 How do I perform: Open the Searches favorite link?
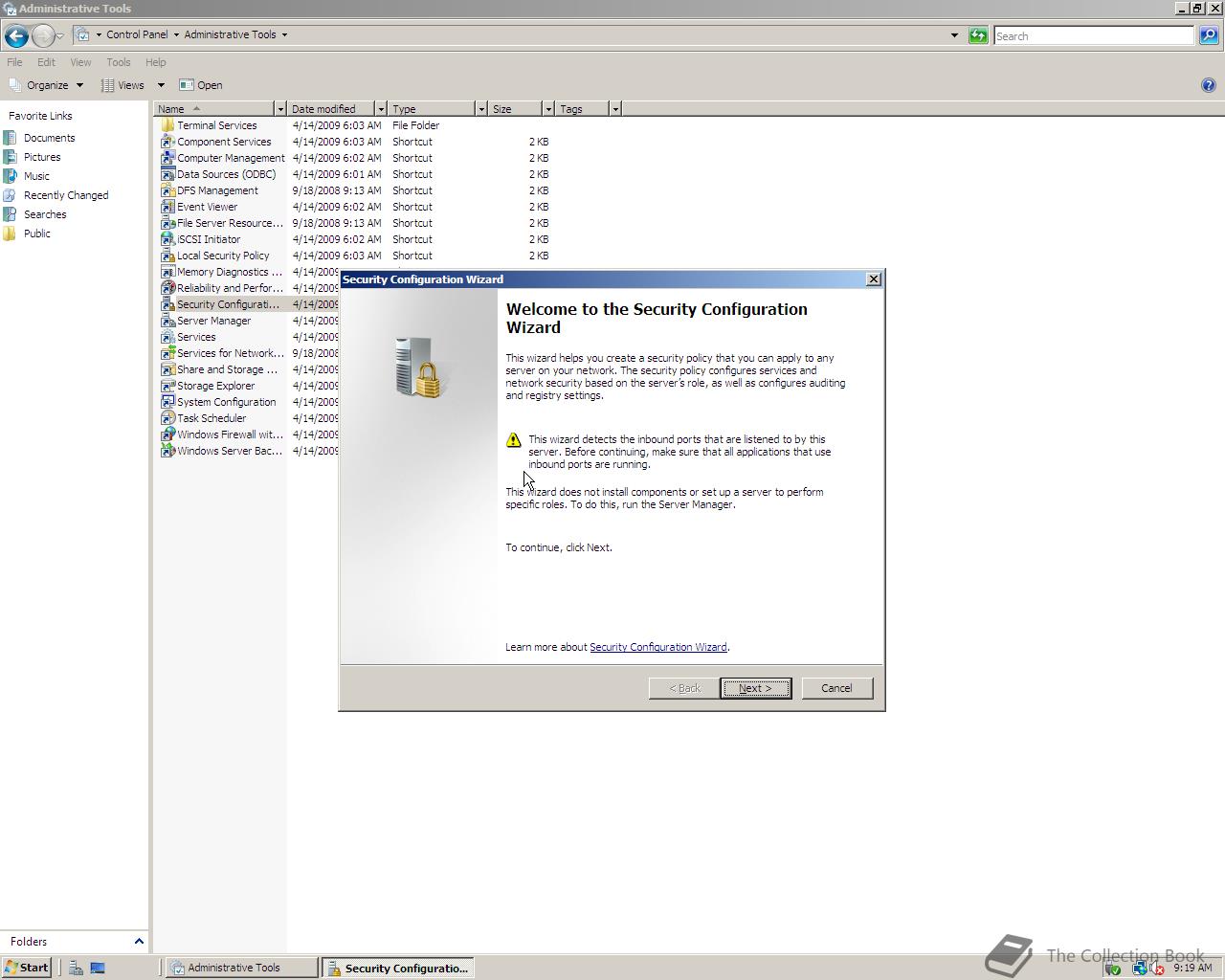(x=45, y=214)
